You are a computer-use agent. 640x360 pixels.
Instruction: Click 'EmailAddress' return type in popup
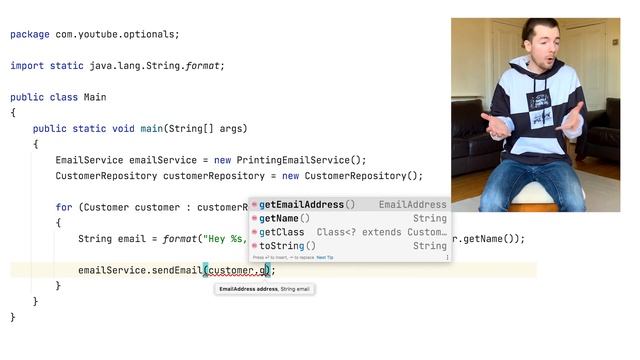413,204
